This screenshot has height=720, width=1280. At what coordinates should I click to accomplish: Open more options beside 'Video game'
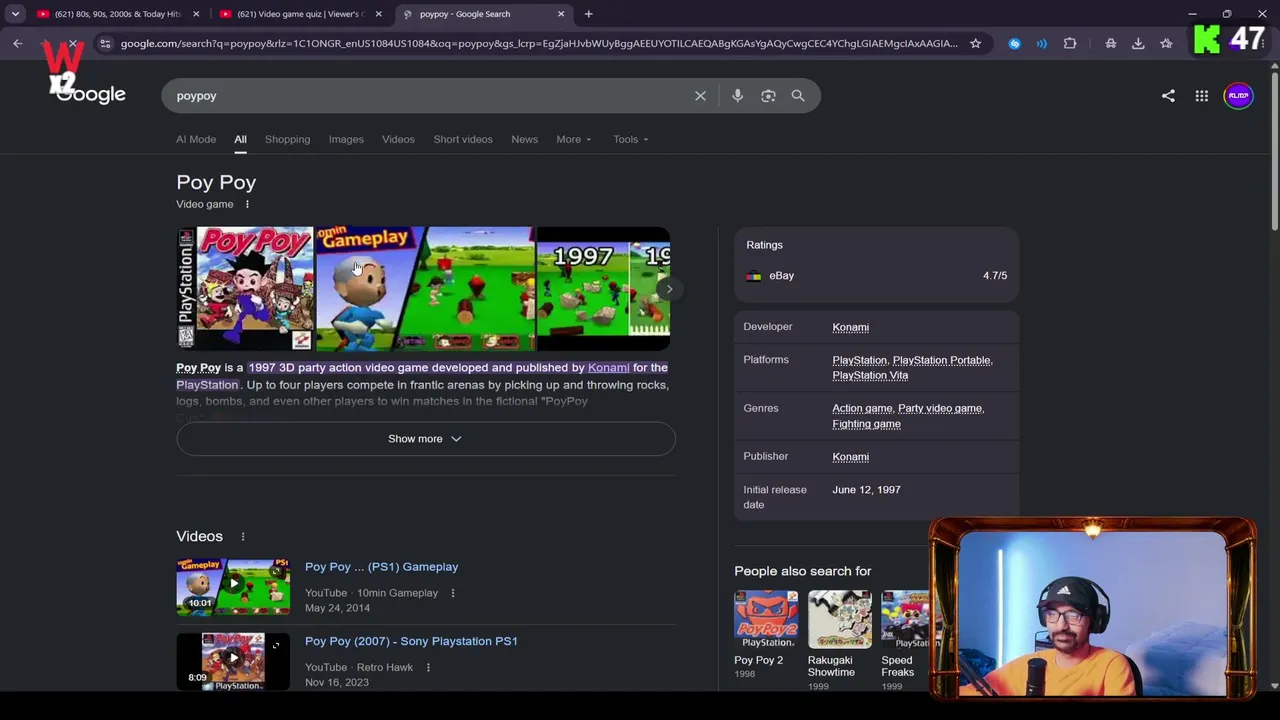coord(247,204)
